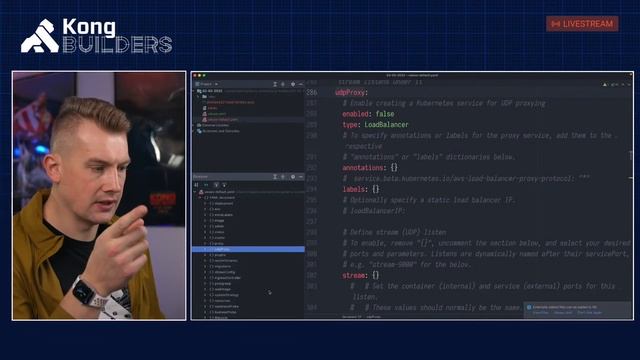Place cursor on 'stream: {}' line

pos(361,276)
